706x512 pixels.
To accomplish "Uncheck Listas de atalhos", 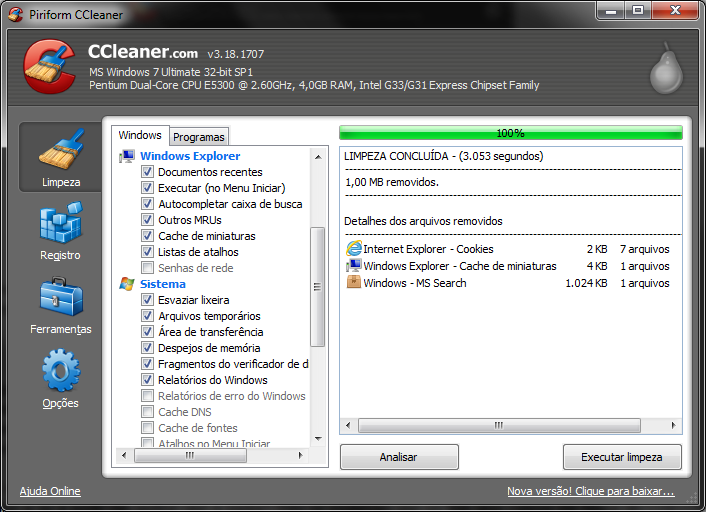I will 147,252.
